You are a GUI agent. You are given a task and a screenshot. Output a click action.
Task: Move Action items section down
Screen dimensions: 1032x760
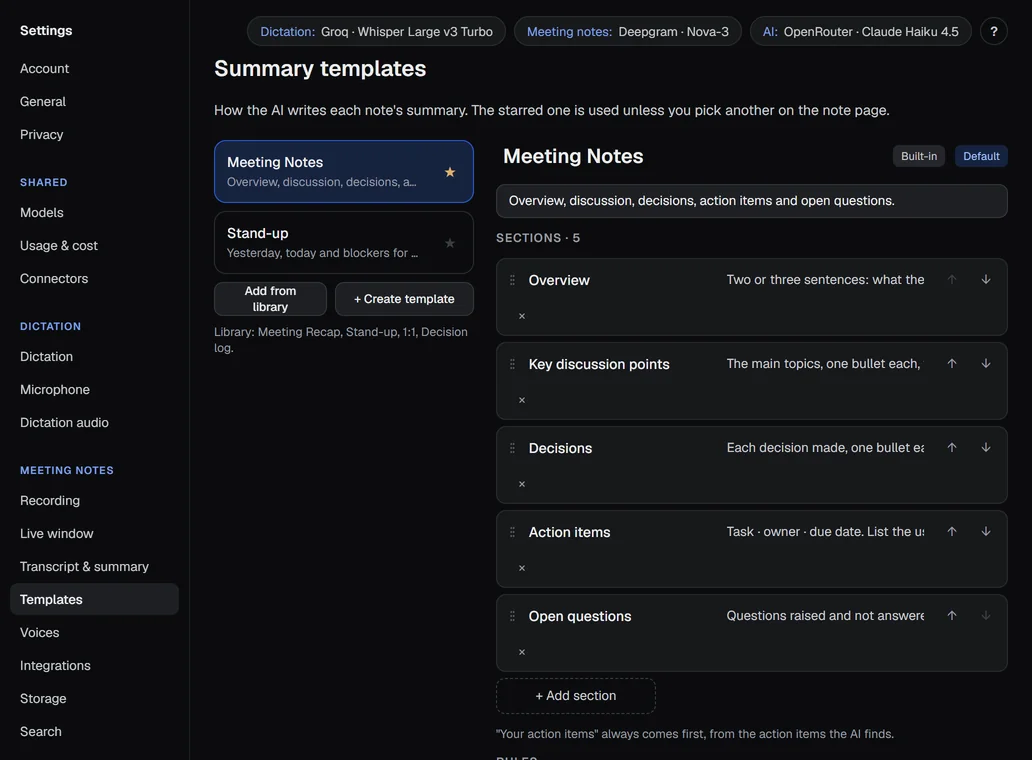(985, 532)
